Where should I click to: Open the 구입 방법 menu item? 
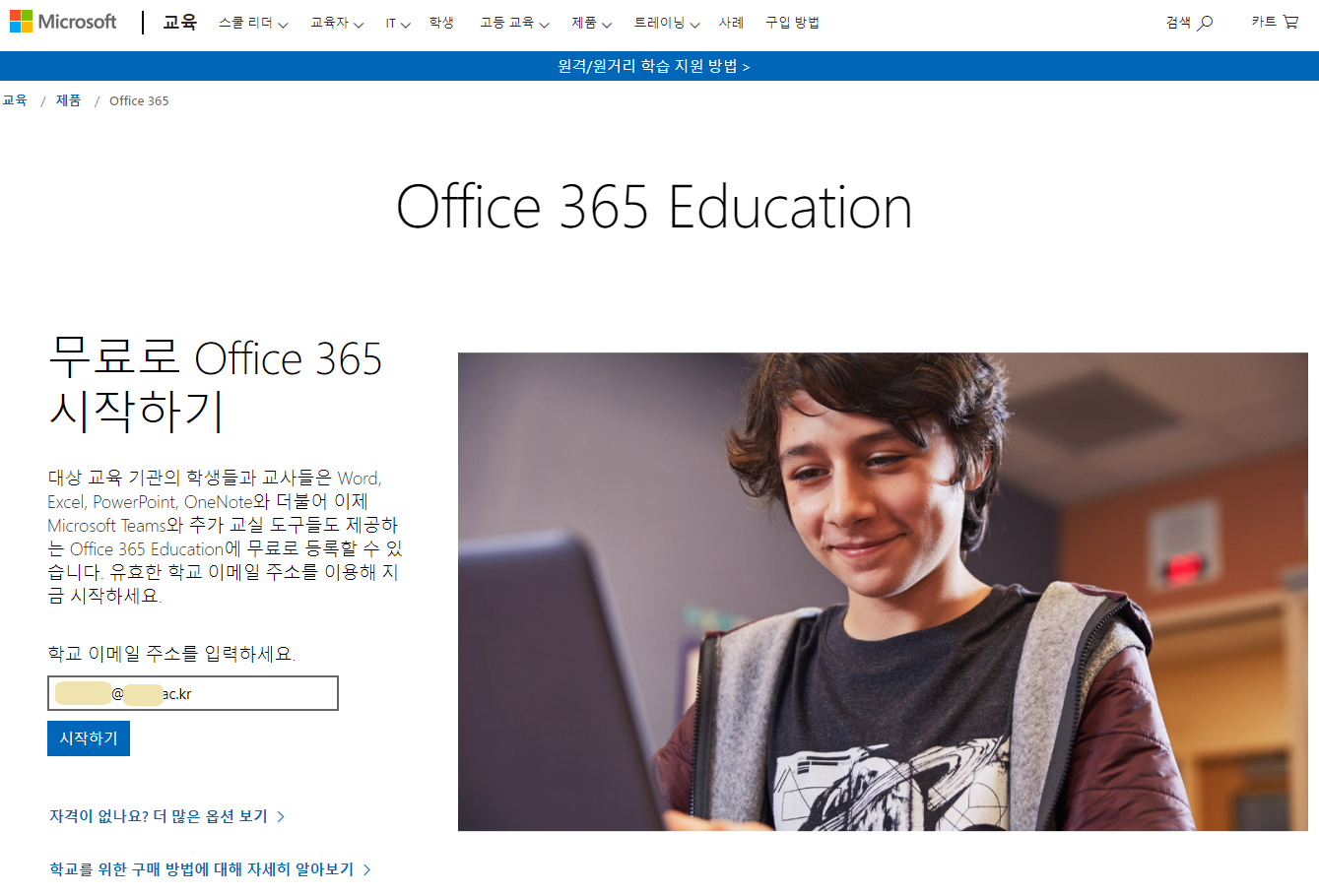click(792, 23)
